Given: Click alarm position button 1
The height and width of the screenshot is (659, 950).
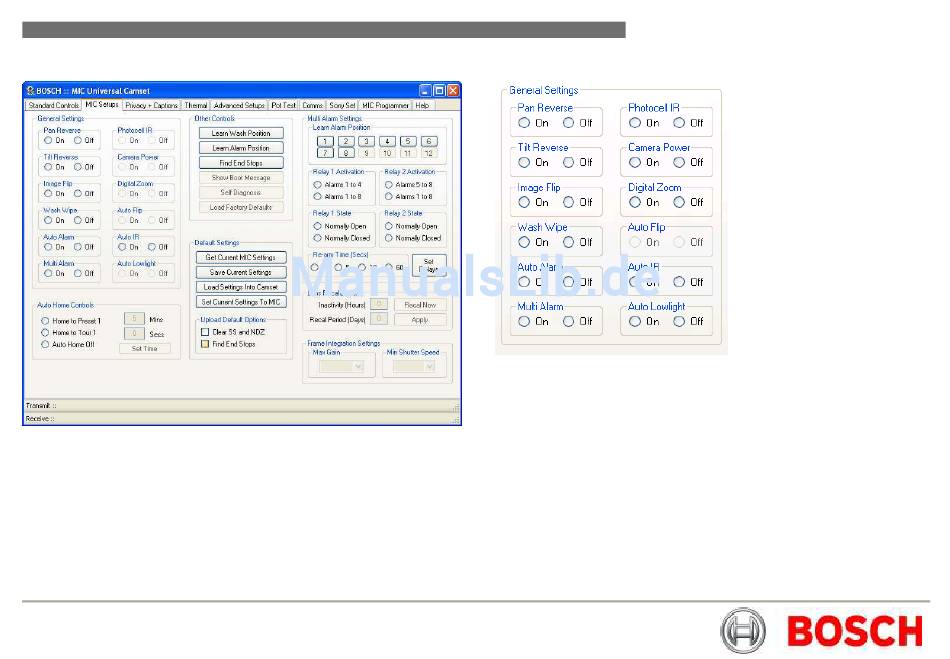Looking at the screenshot, I should tap(325, 142).
